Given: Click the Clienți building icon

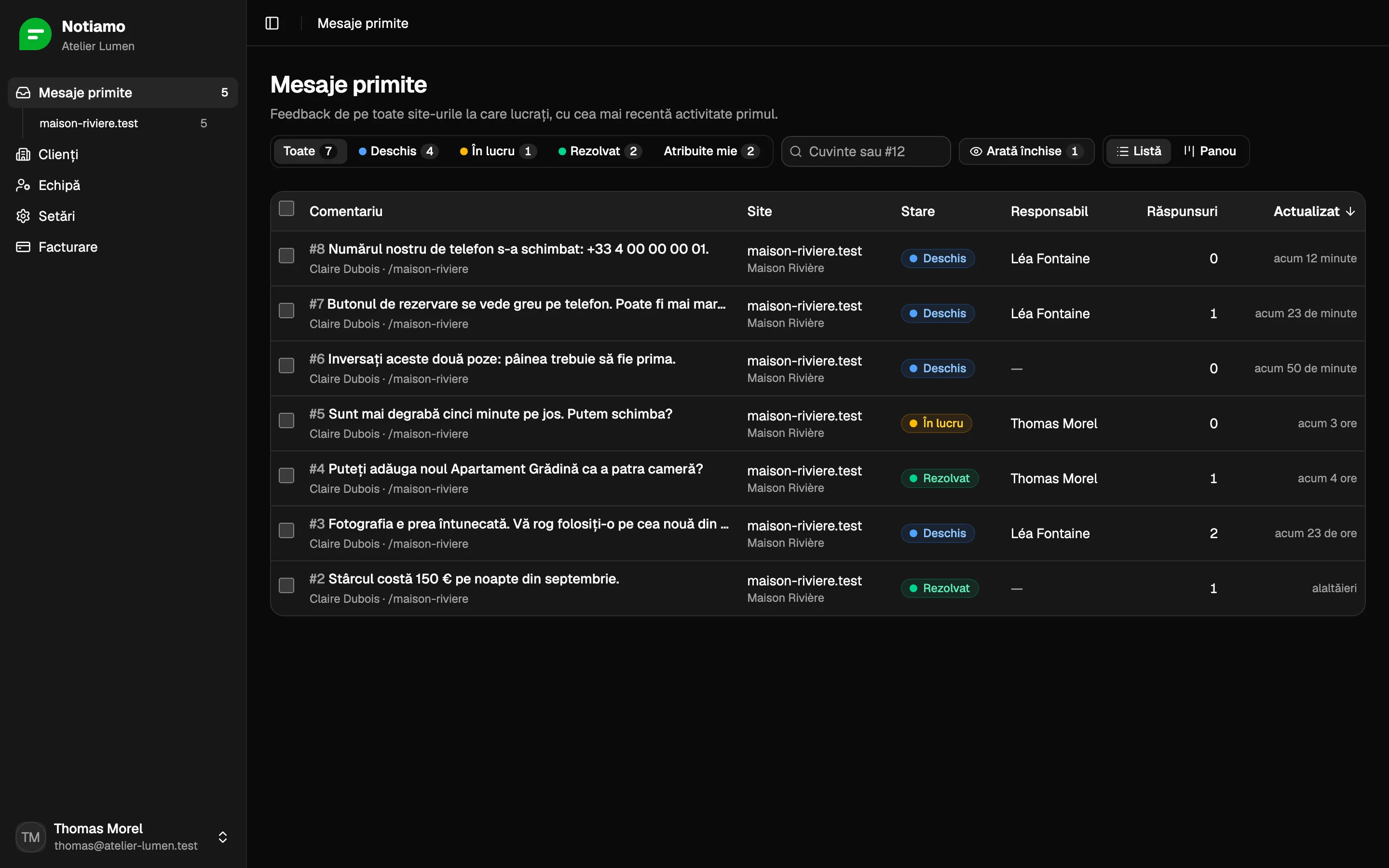Looking at the screenshot, I should coord(23,154).
